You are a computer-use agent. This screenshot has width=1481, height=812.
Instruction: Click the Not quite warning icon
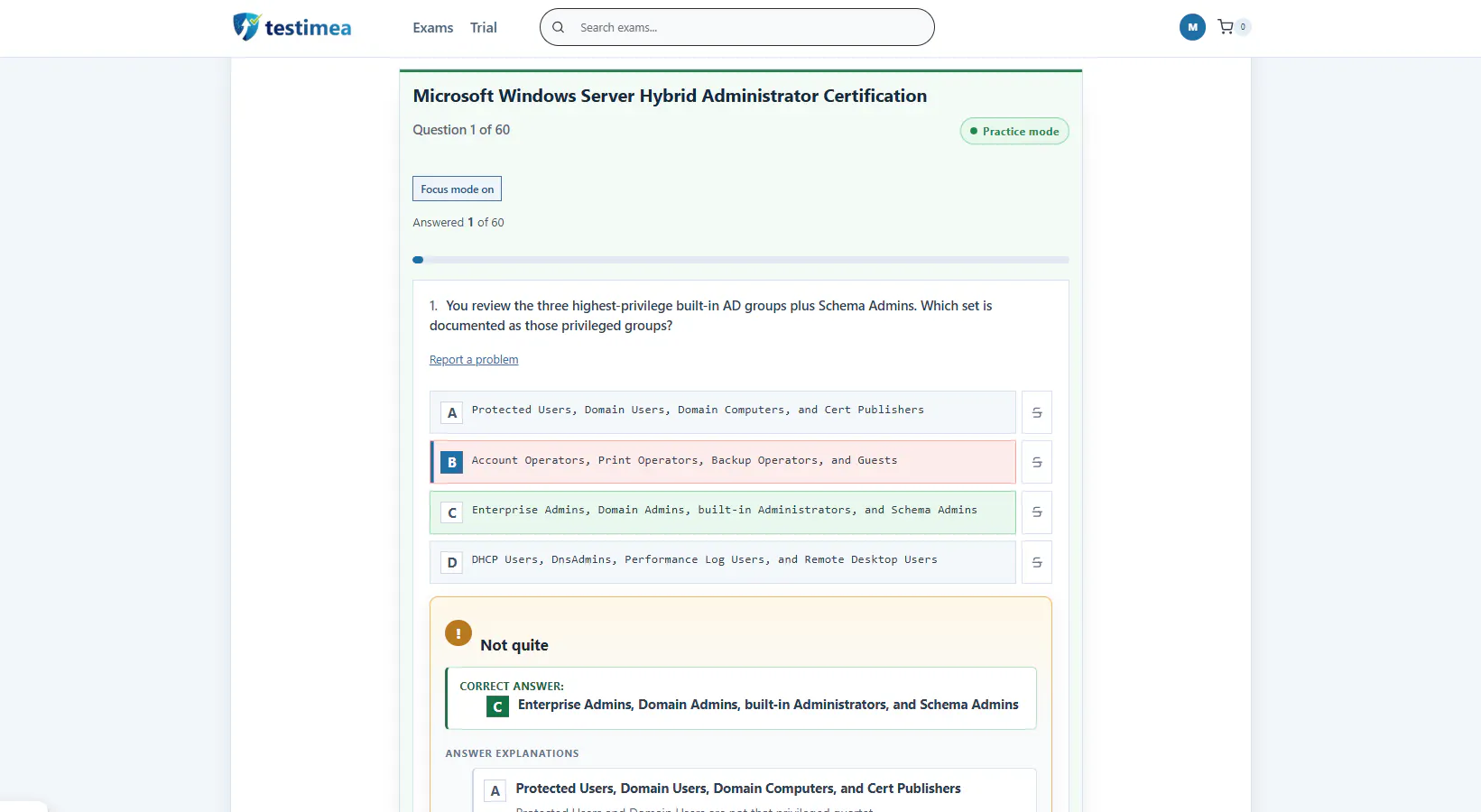pyautogui.click(x=458, y=633)
